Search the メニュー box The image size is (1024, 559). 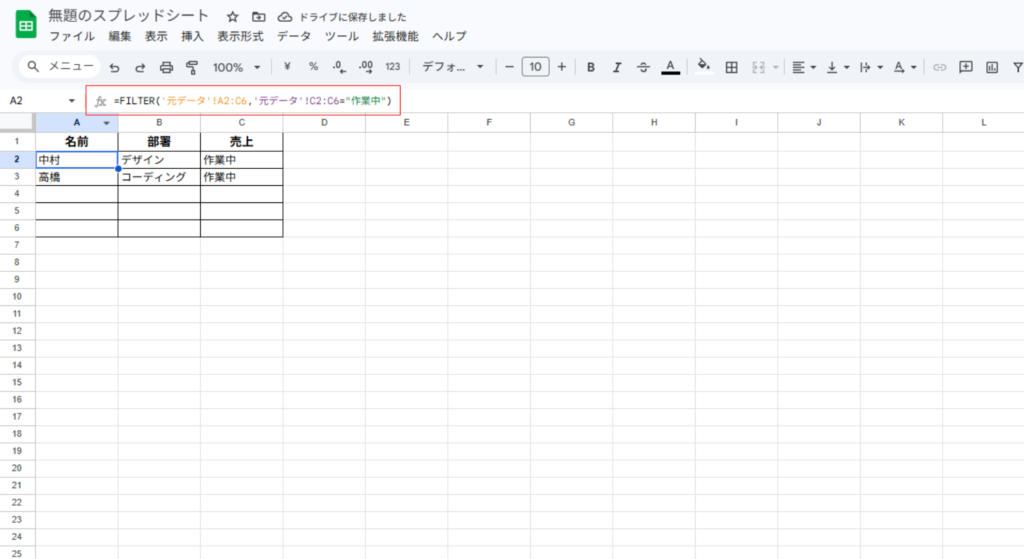(61, 67)
